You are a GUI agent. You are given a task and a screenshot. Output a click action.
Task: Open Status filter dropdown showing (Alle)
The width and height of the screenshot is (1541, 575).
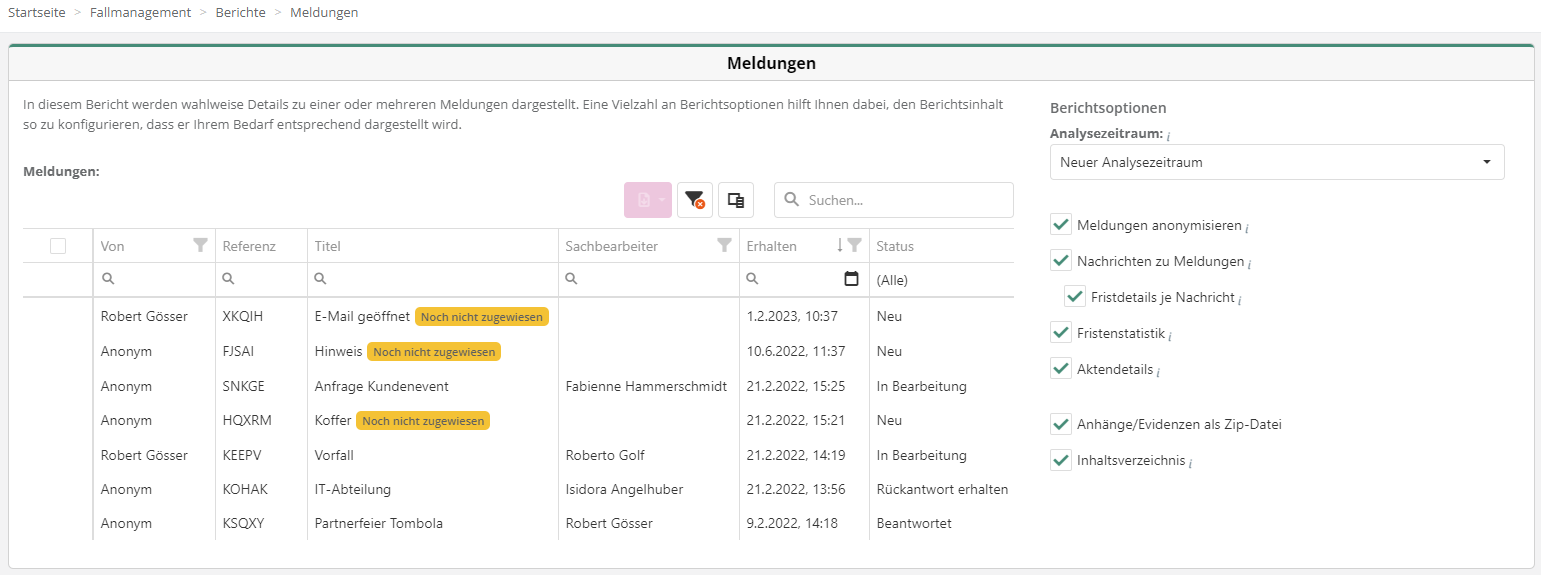click(x=940, y=280)
